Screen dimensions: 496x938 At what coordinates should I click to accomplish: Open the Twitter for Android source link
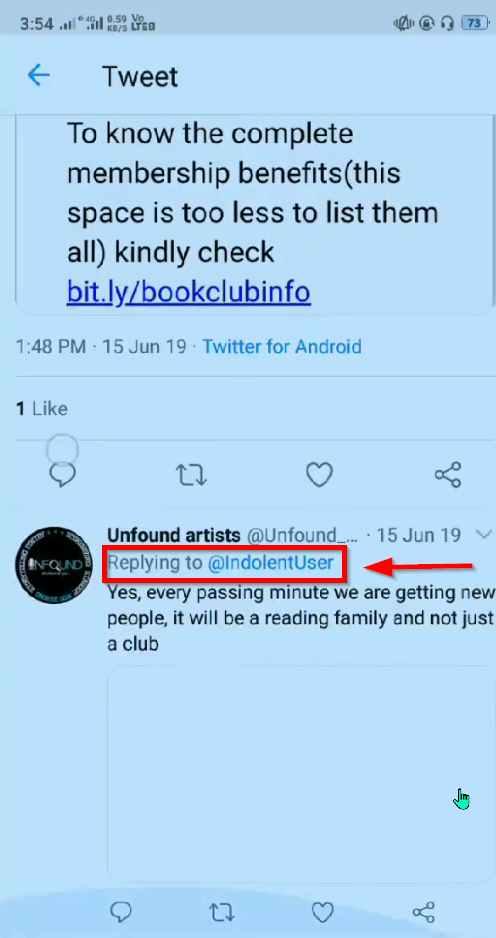(x=282, y=347)
